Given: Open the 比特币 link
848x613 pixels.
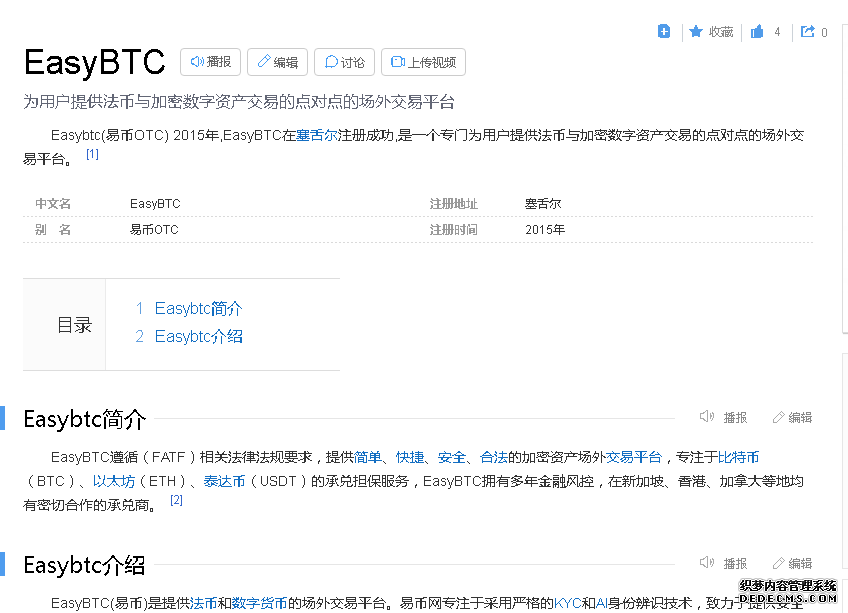Looking at the screenshot, I should click(738, 458).
